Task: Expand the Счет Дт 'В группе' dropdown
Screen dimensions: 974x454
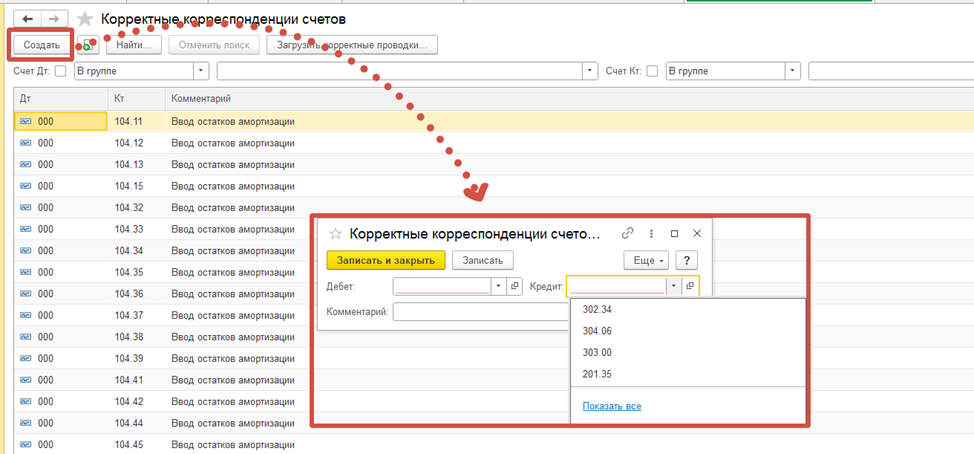Action: coord(201,71)
